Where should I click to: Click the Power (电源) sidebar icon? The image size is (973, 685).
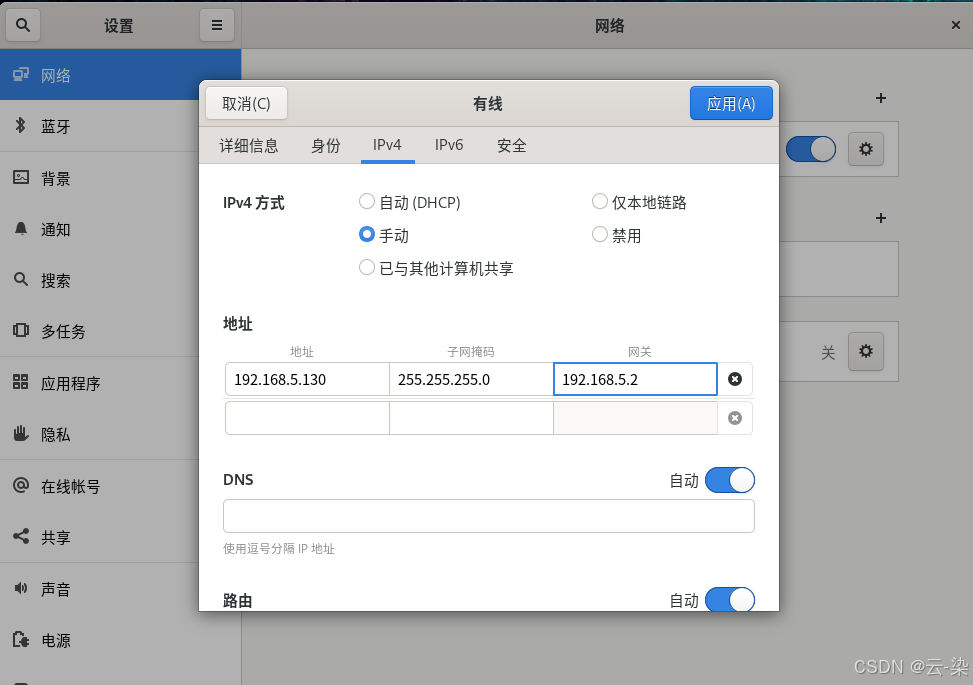21,639
